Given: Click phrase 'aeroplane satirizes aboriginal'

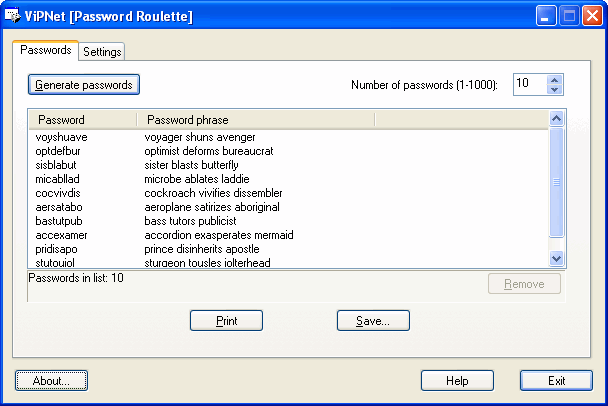Looking at the screenshot, I should pyautogui.click(x=212, y=207).
